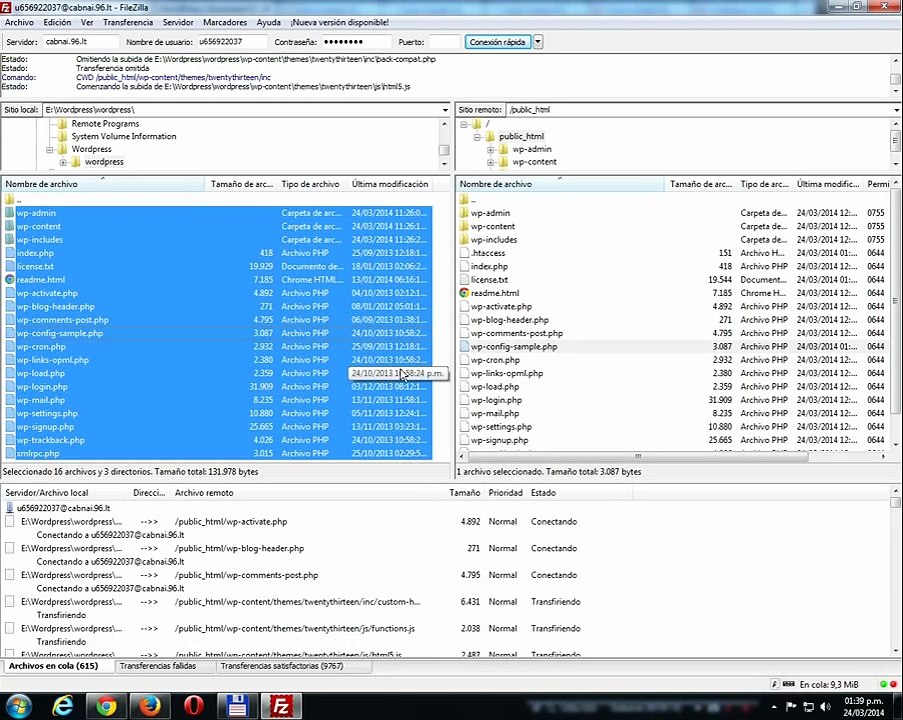
Task: Collapse the public_html node in remote tree
Action: click(x=477, y=137)
